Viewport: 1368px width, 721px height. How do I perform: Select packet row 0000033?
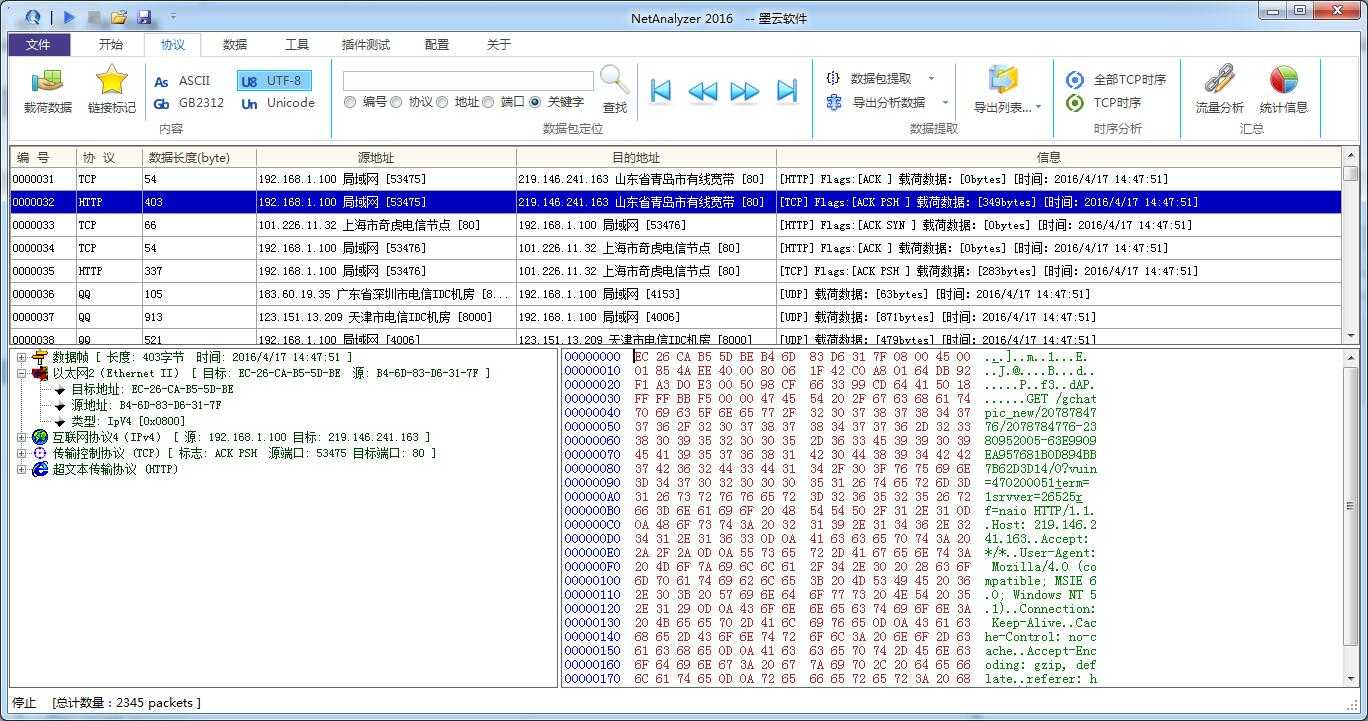pos(676,225)
